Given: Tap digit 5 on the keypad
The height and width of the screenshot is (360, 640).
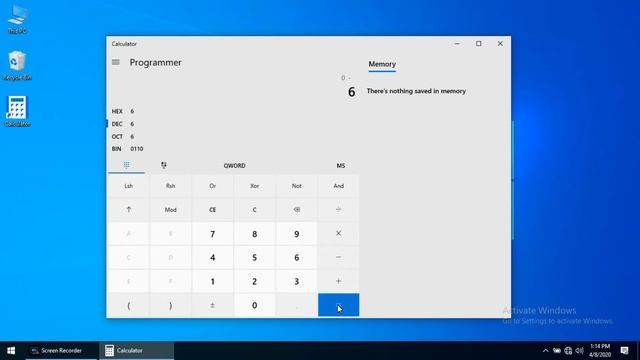Looking at the screenshot, I should pyautogui.click(x=255, y=258).
